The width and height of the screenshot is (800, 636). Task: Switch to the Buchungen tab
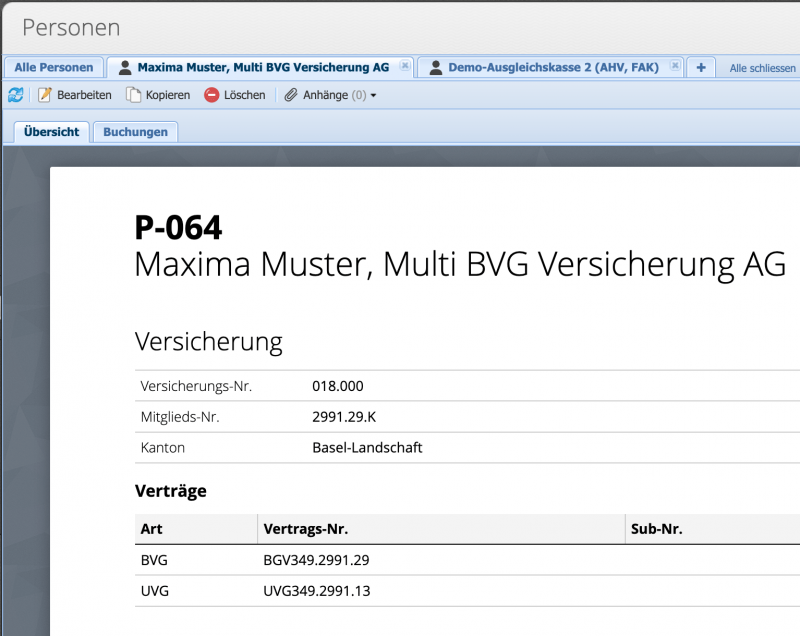135,131
